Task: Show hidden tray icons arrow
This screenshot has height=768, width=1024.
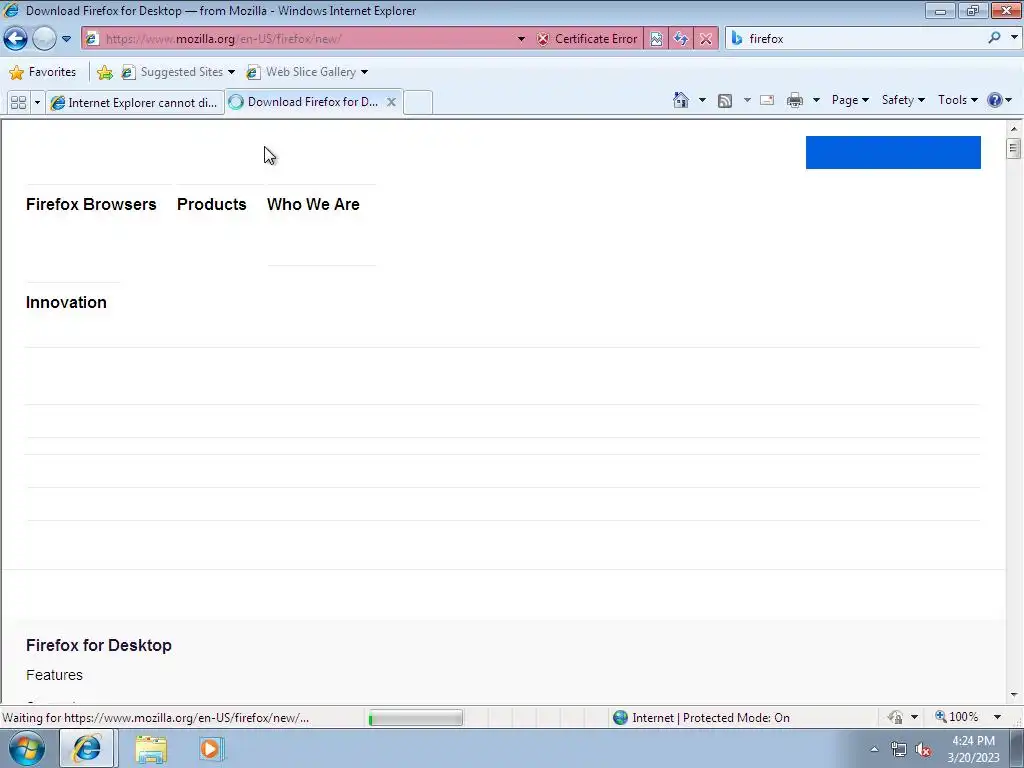Action: [x=874, y=749]
